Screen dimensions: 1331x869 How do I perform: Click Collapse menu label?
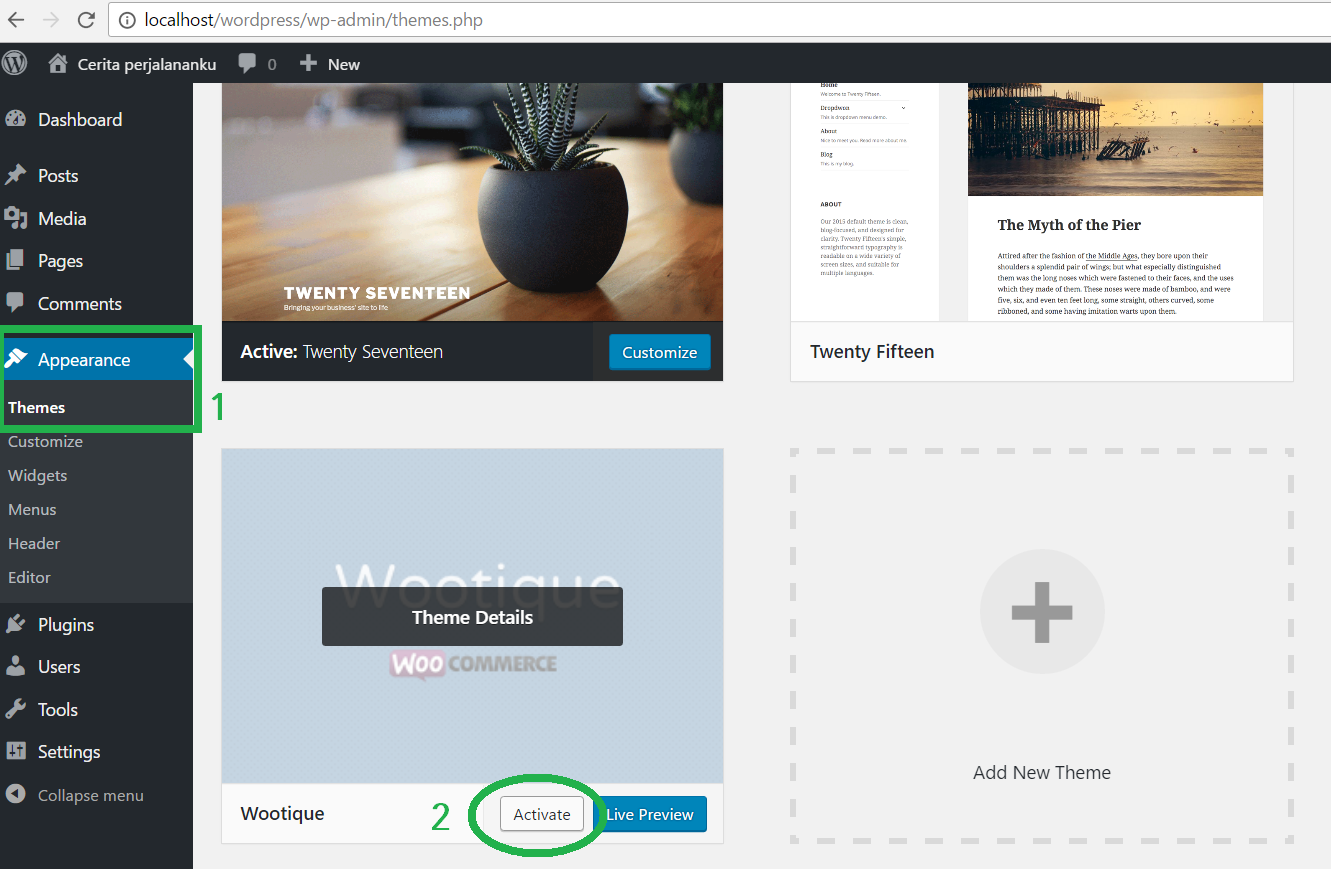point(91,795)
